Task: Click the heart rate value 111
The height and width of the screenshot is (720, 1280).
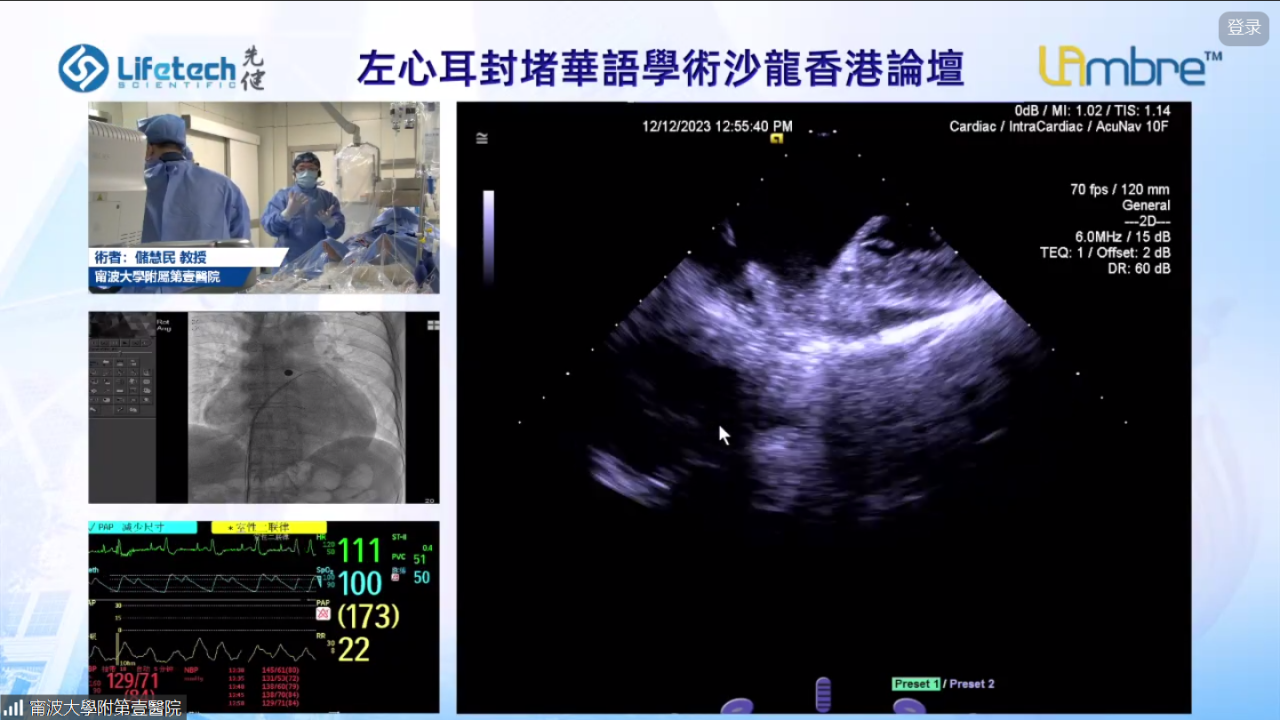Action: pos(359,551)
